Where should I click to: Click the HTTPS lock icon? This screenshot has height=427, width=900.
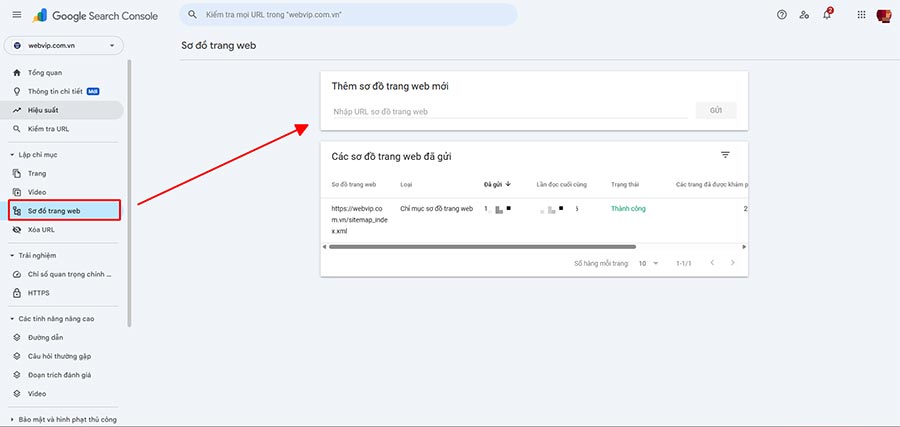17,293
